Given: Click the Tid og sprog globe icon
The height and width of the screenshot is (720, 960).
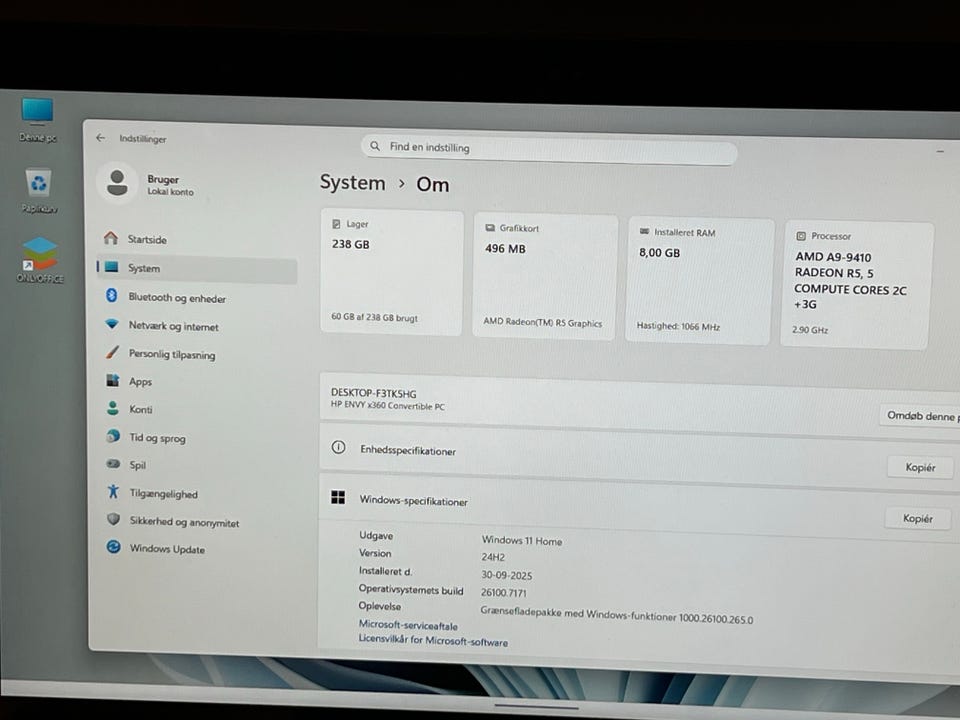Looking at the screenshot, I should click(x=113, y=436).
